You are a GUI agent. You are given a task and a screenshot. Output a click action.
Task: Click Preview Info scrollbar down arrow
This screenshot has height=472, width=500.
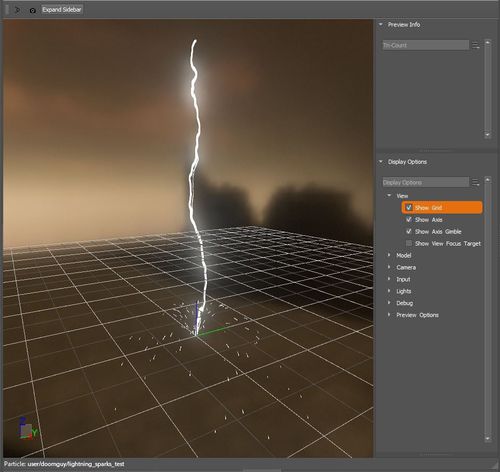(x=488, y=135)
